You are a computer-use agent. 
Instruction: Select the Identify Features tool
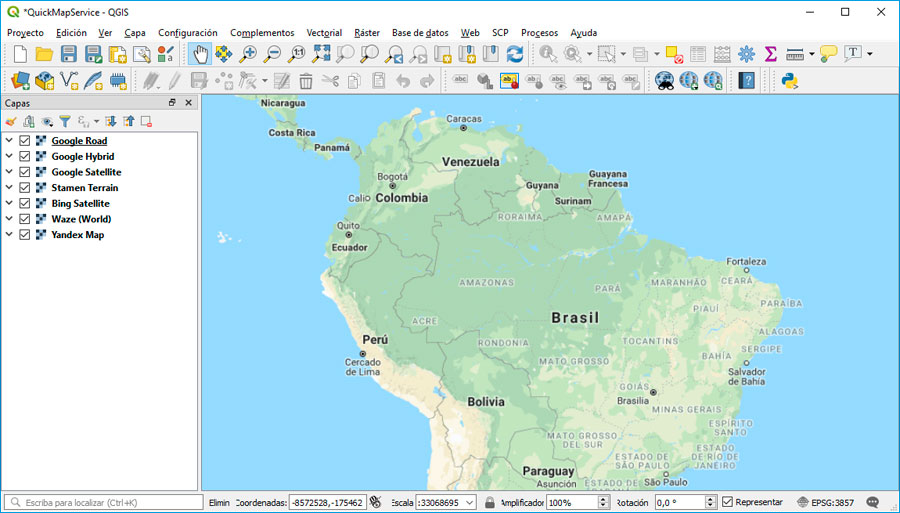click(548, 54)
